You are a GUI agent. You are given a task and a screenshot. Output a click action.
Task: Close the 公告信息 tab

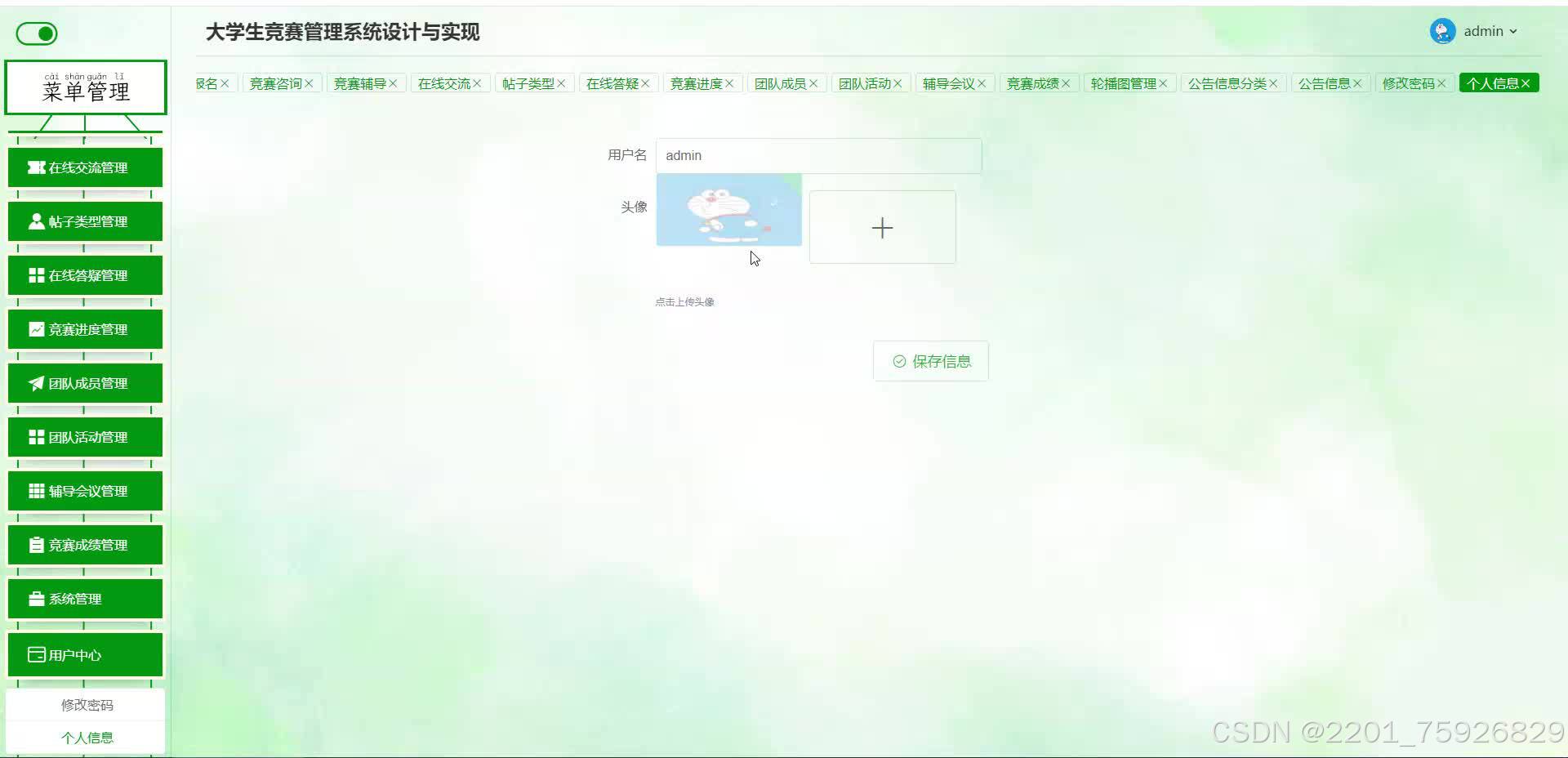pyautogui.click(x=1357, y=82)
